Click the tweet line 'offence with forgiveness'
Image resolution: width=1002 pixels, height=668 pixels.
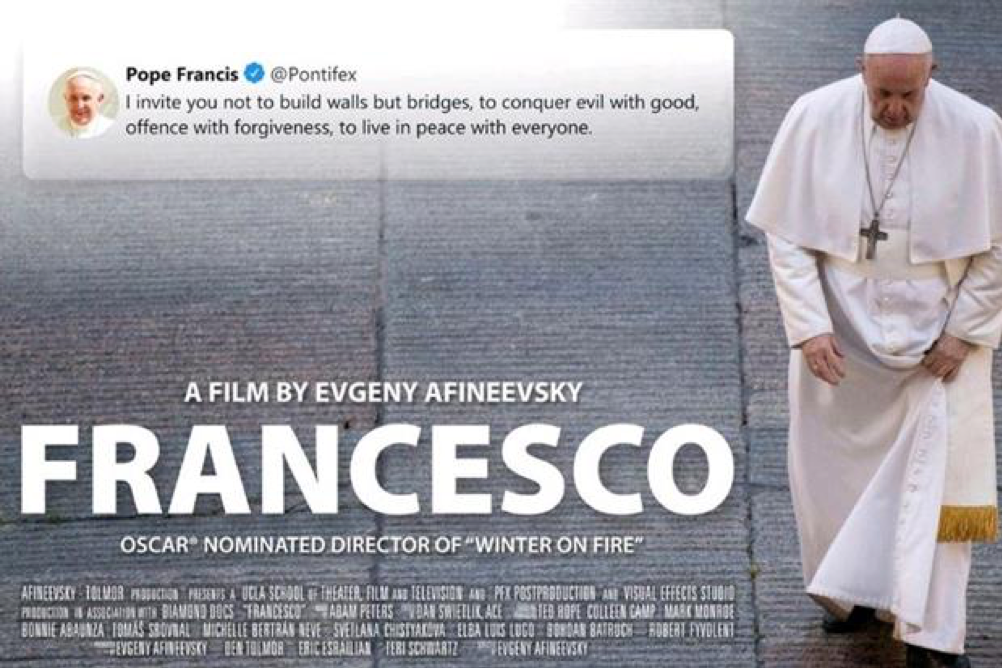pyautogui.click(x=358, y=128)
